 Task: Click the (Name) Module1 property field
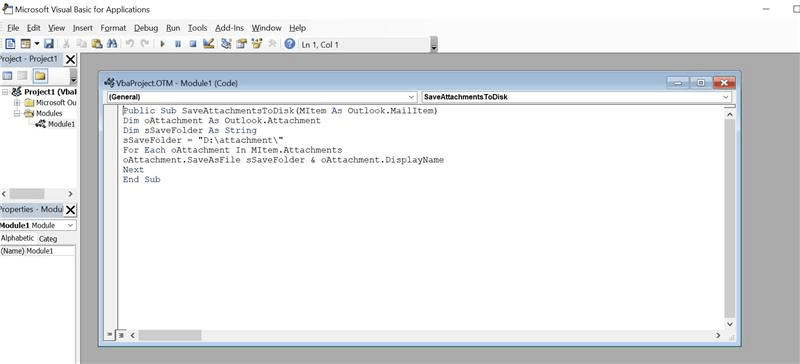pos(38,251)
